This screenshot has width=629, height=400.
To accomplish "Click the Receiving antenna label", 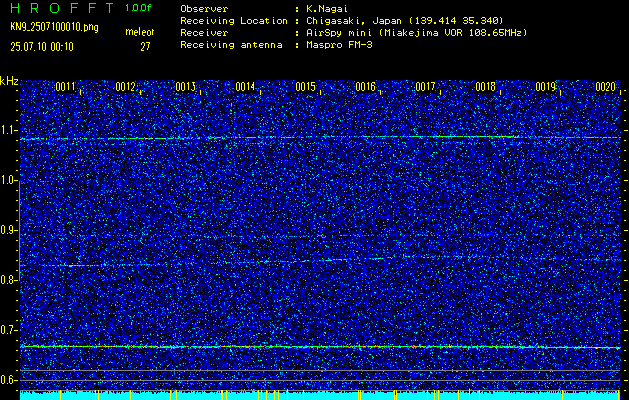I will coord(231,45).
